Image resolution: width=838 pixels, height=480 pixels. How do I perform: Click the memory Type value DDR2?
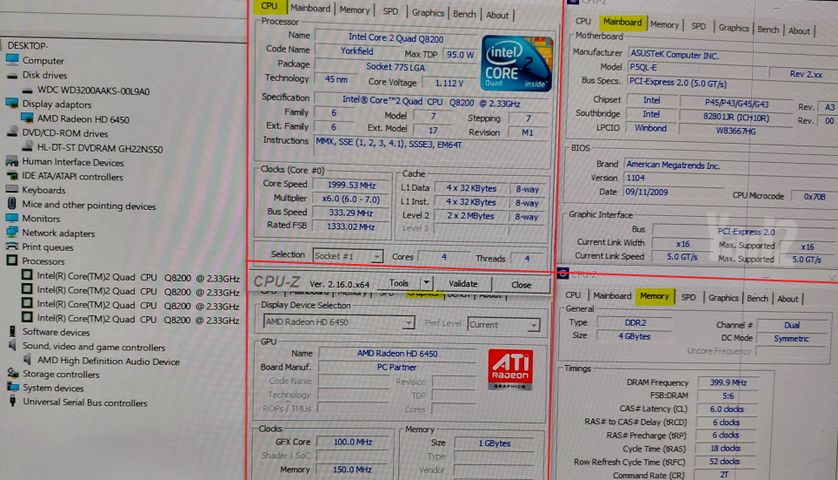(x=635, y=323)
